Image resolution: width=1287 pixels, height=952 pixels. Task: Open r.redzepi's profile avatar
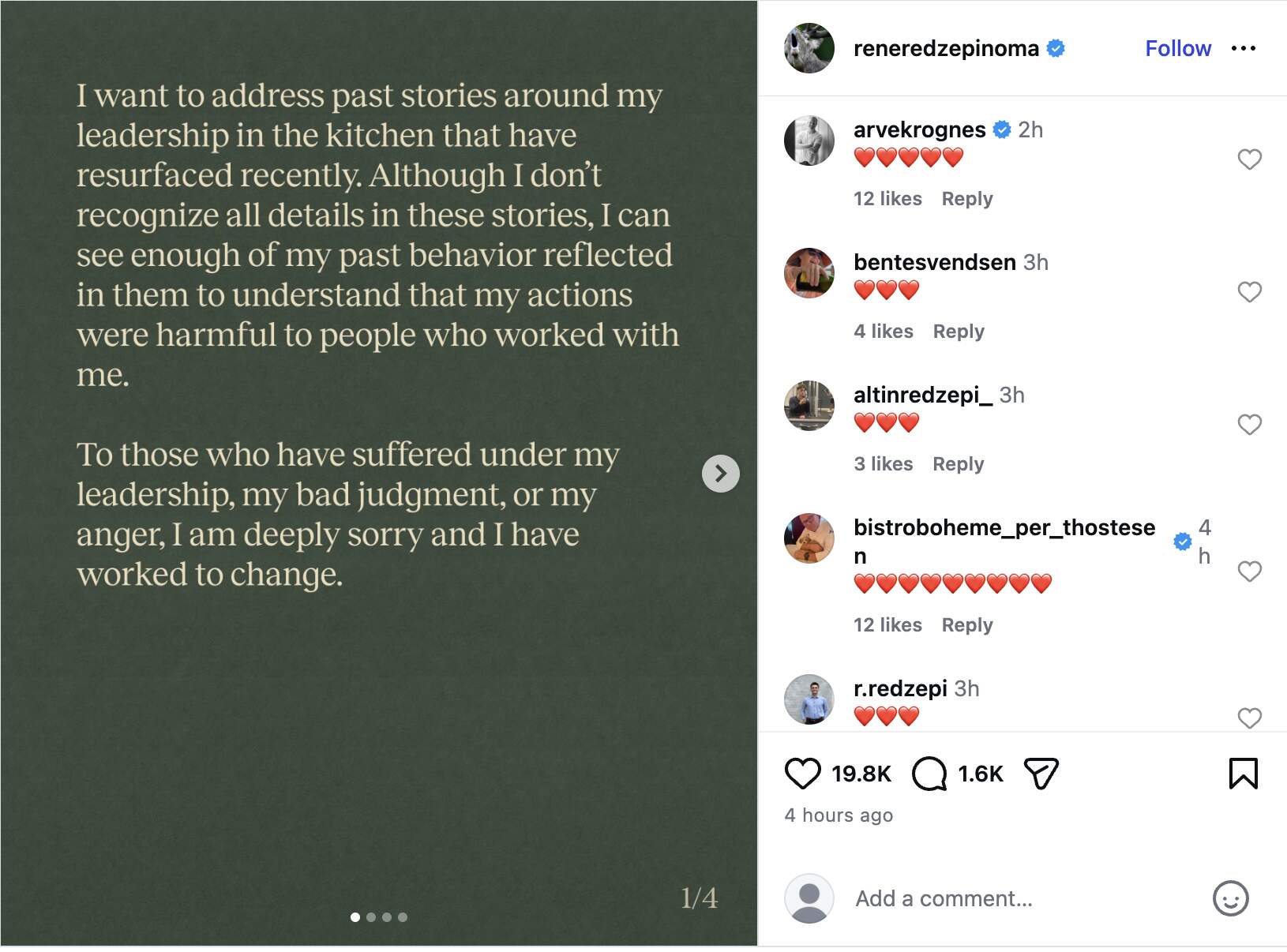(x=809, y=699)
